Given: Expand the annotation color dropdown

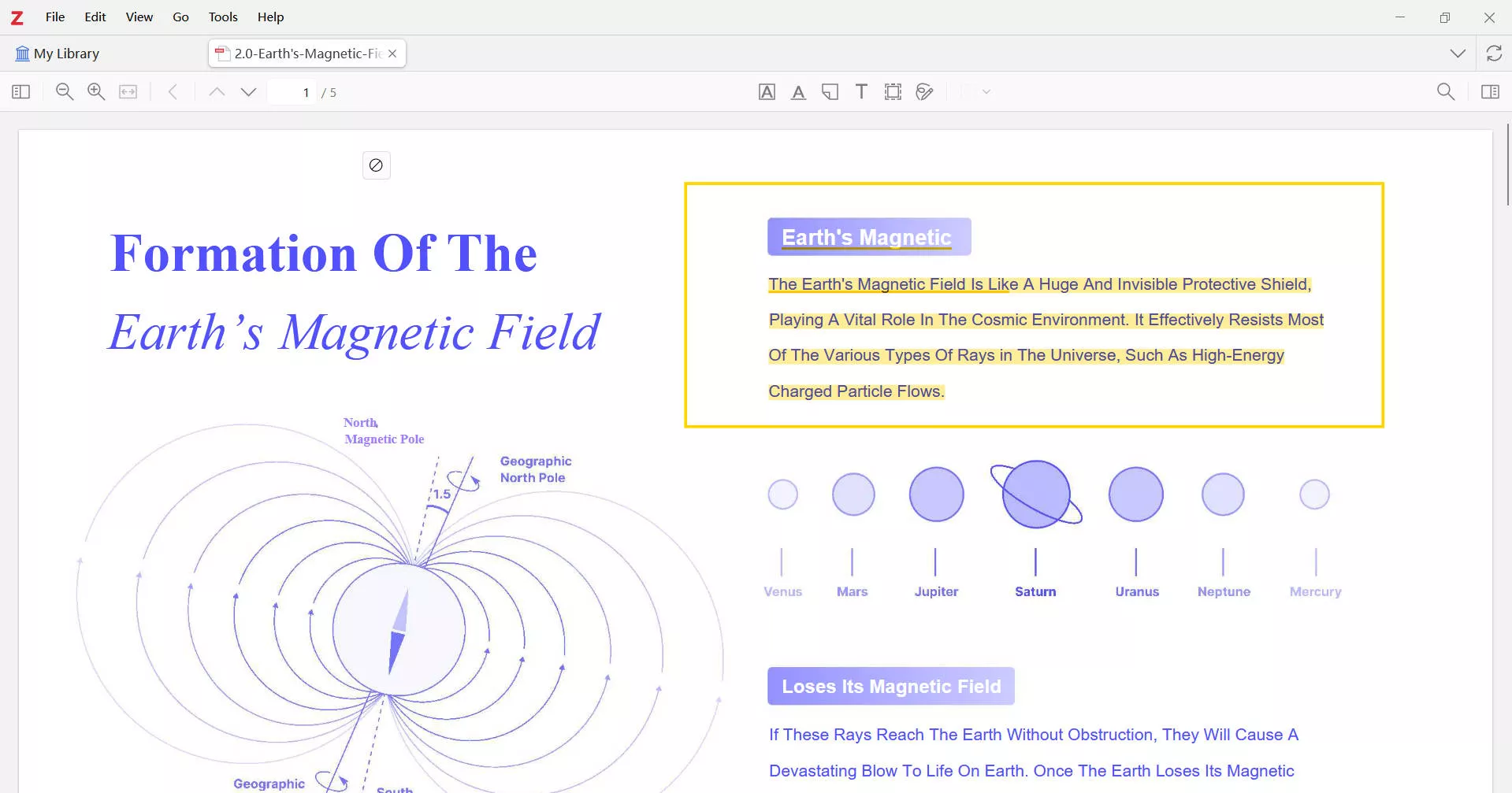Looking at the screenshot, I should (986, 92).
